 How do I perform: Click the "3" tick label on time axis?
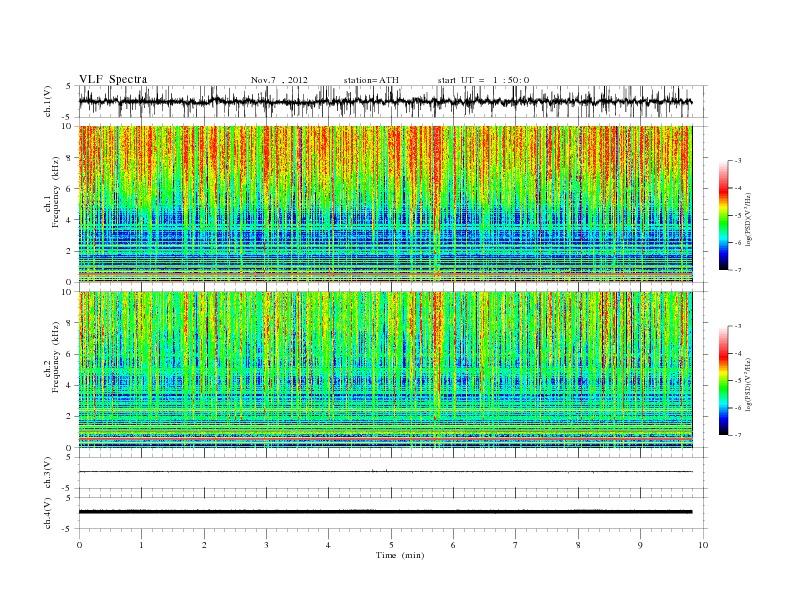click(x=266, y=545)
